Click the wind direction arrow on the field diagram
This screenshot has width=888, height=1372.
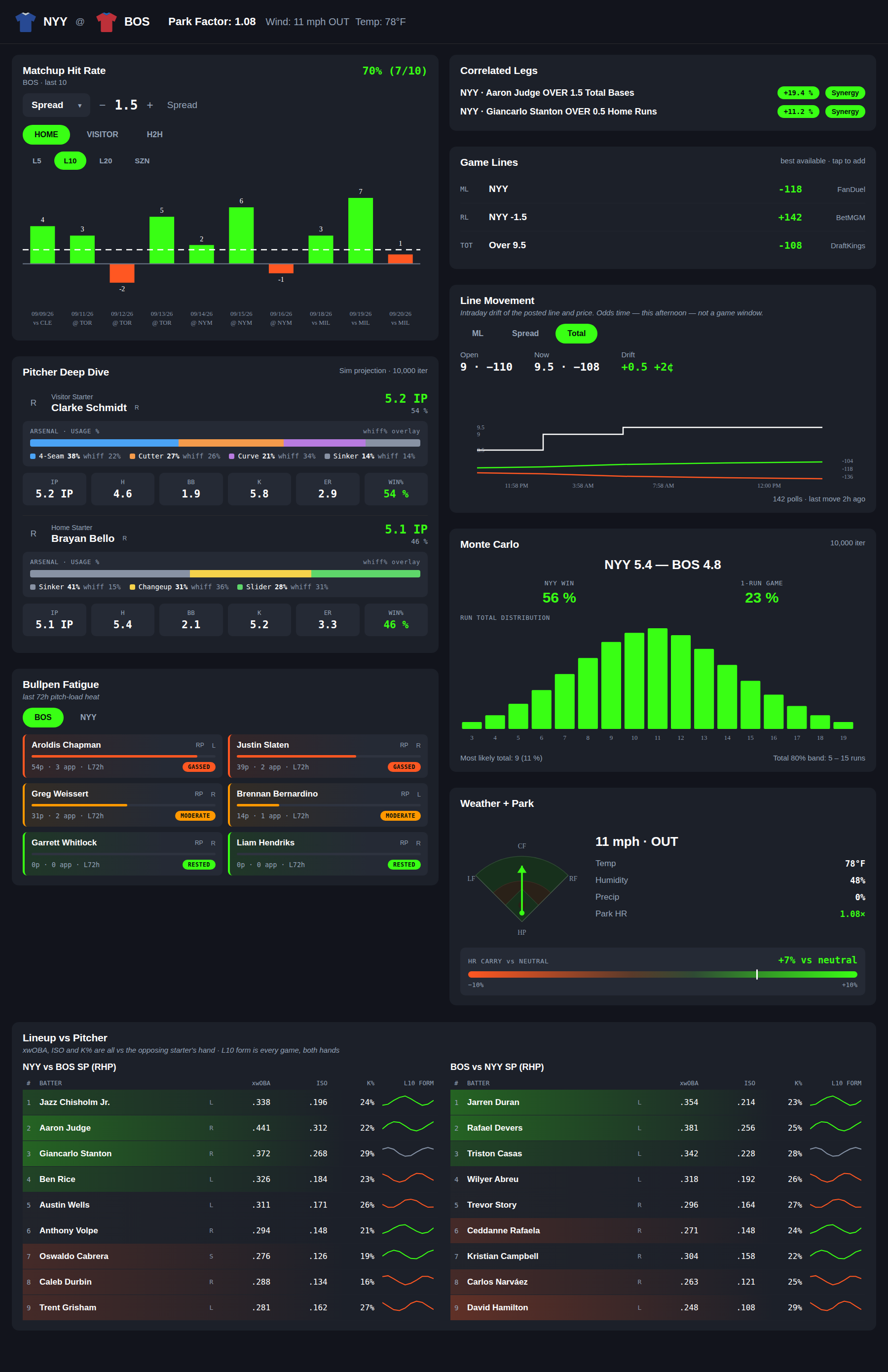522,890
